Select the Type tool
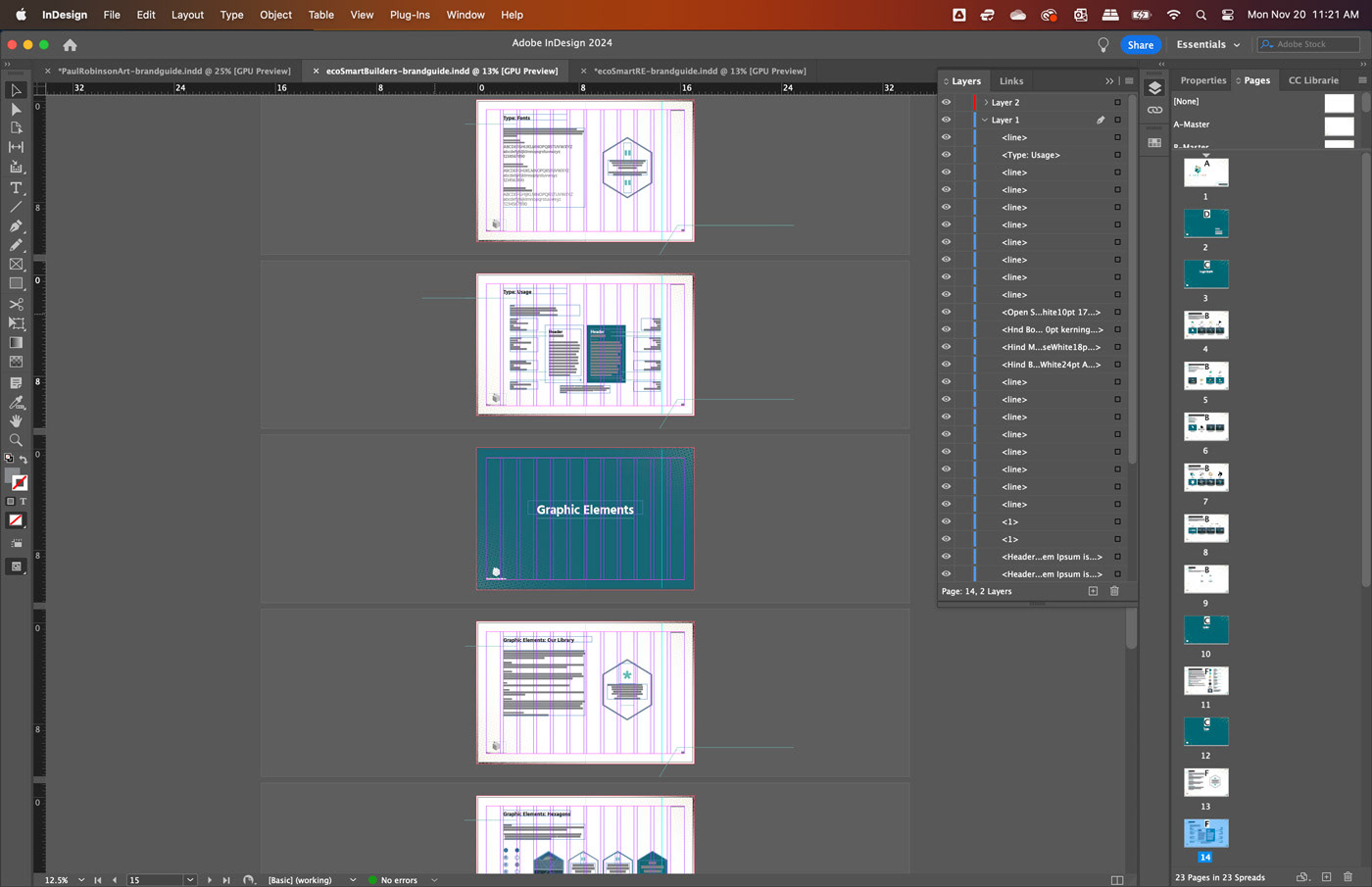This screenshot has width=1372, height=887. 16,188
